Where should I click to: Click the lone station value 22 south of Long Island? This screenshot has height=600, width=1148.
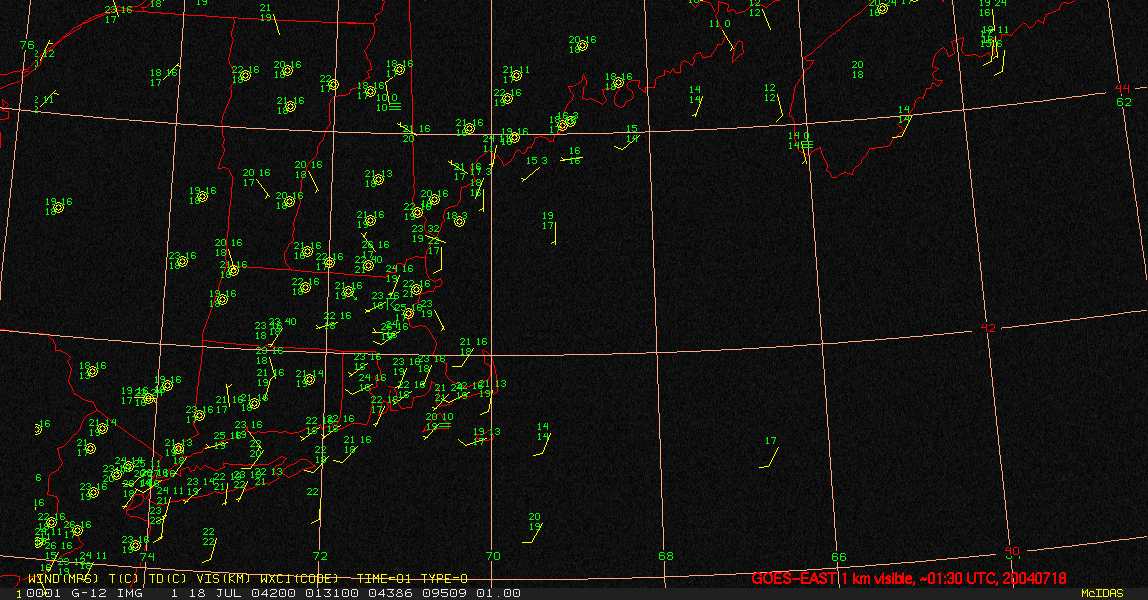click(313, 492)
